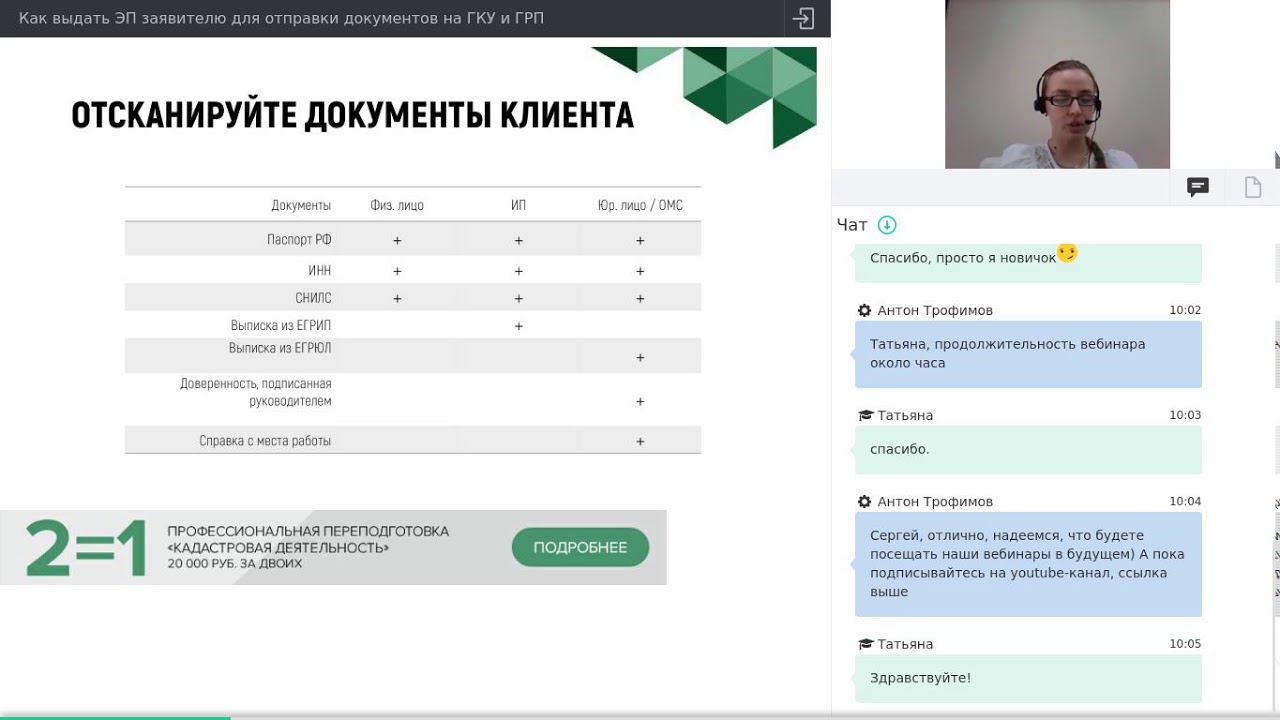Viewport: 1280px width, 720px height.
Task: Click the СНИЛС table row label
Action: click(x=313, y=298)
